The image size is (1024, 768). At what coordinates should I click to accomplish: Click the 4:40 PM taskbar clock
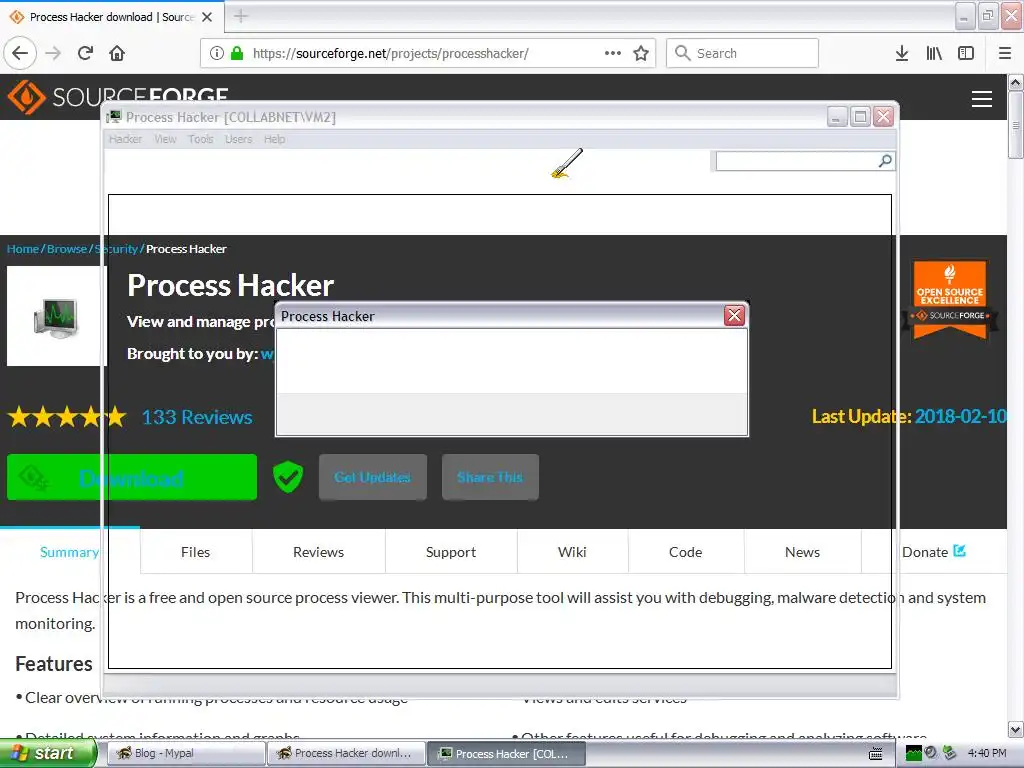point(987,753)
